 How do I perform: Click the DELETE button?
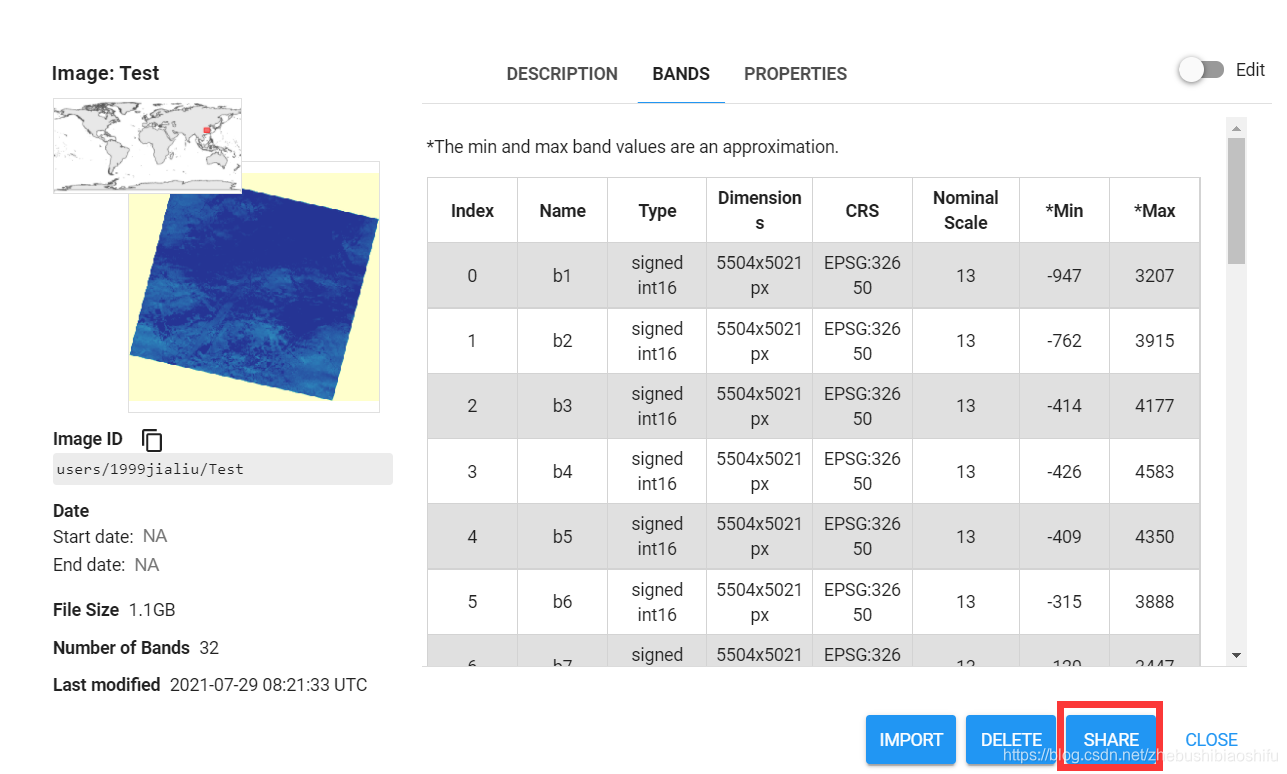coord(1011,740)
